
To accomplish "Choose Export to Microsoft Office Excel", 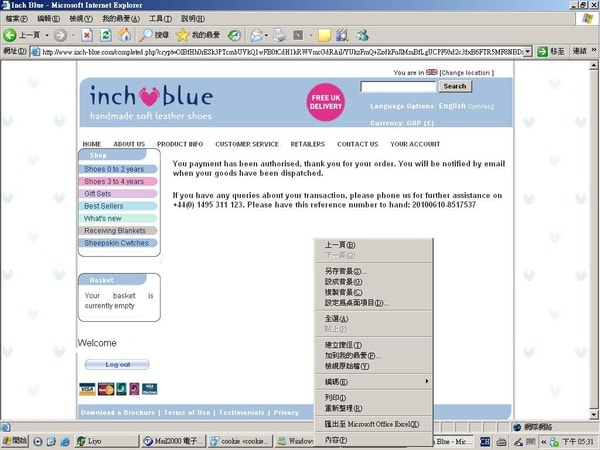I will [x=374, y=424].
